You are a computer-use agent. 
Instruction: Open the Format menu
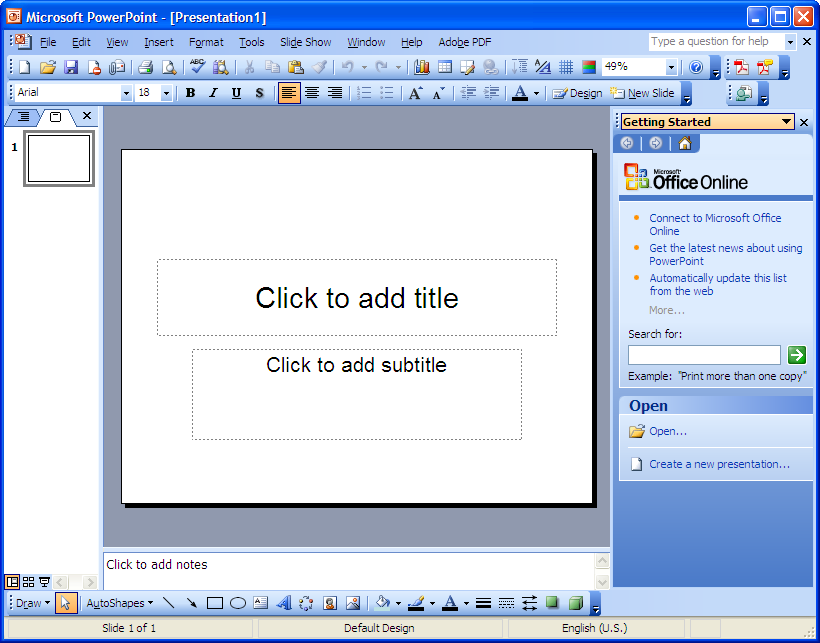click(x=206, y=42)
